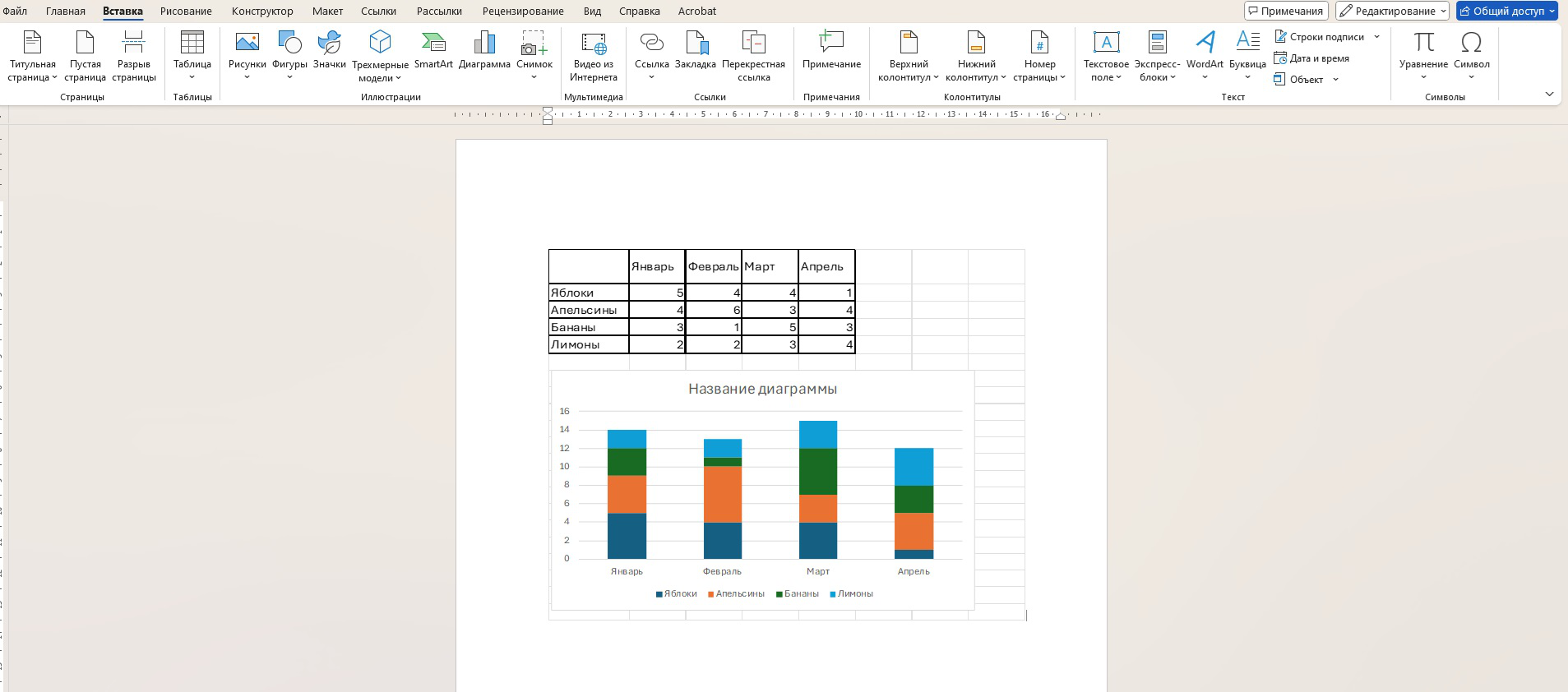Click the chart title Название диаграммы

[762, 390]
